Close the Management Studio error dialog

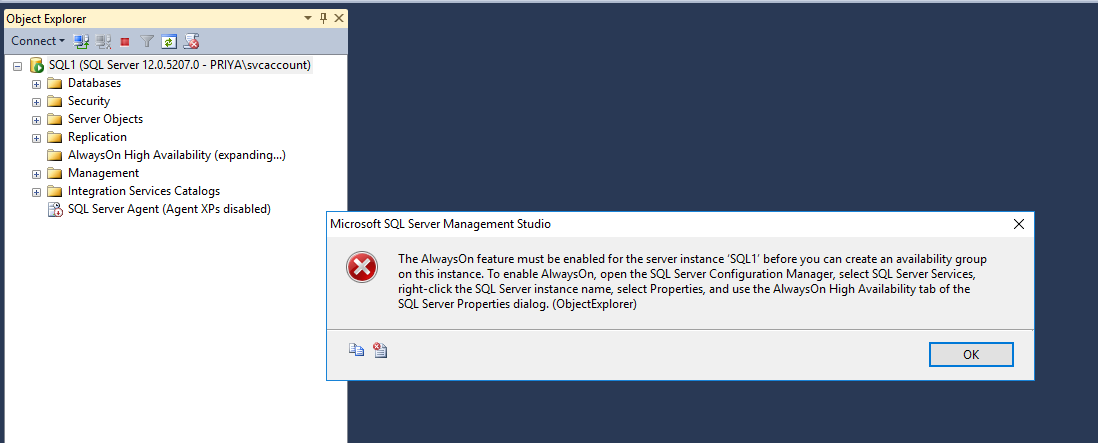1018,224
